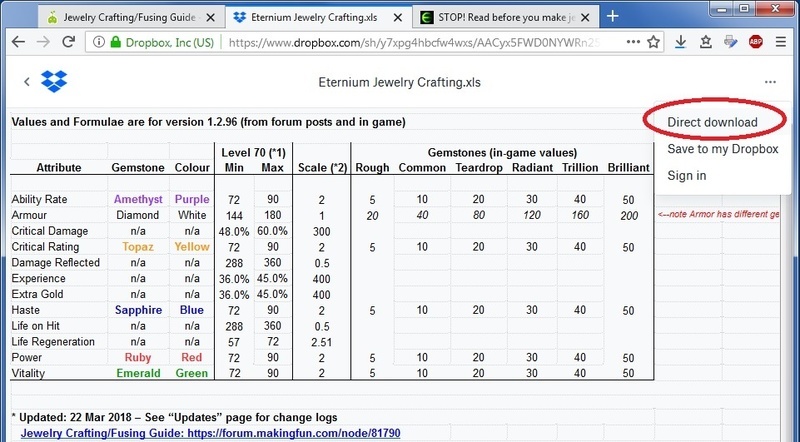
Task: Open a new tab with the plus button
Action: (613, 16)
